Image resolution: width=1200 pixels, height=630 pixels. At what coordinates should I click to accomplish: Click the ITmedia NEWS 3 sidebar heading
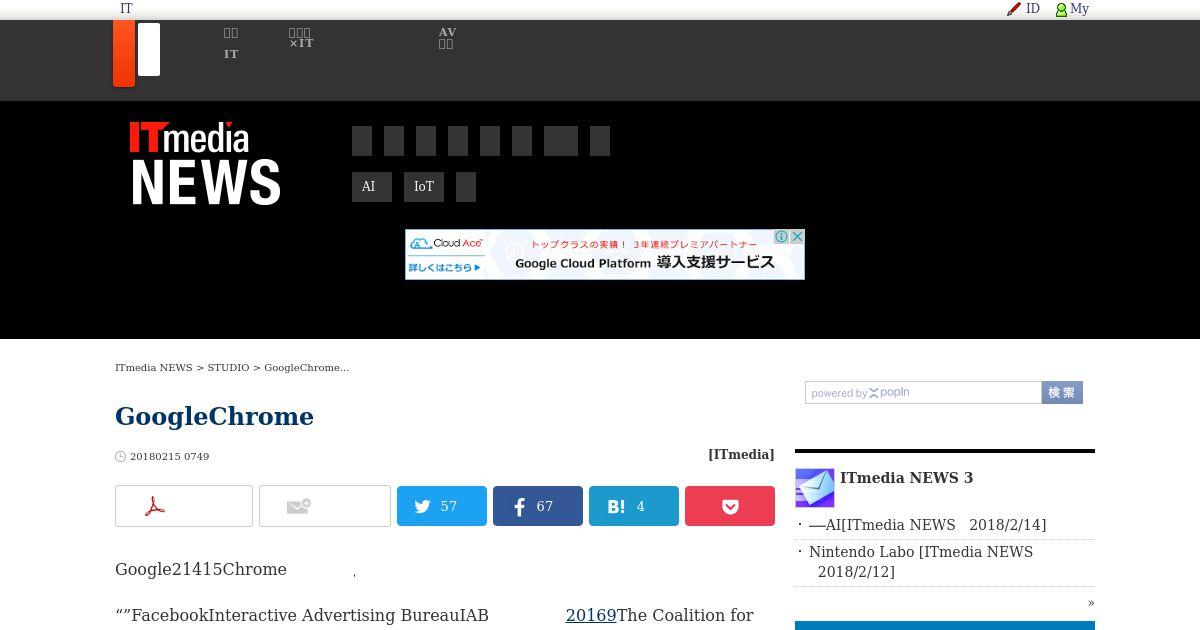point(906,478)
